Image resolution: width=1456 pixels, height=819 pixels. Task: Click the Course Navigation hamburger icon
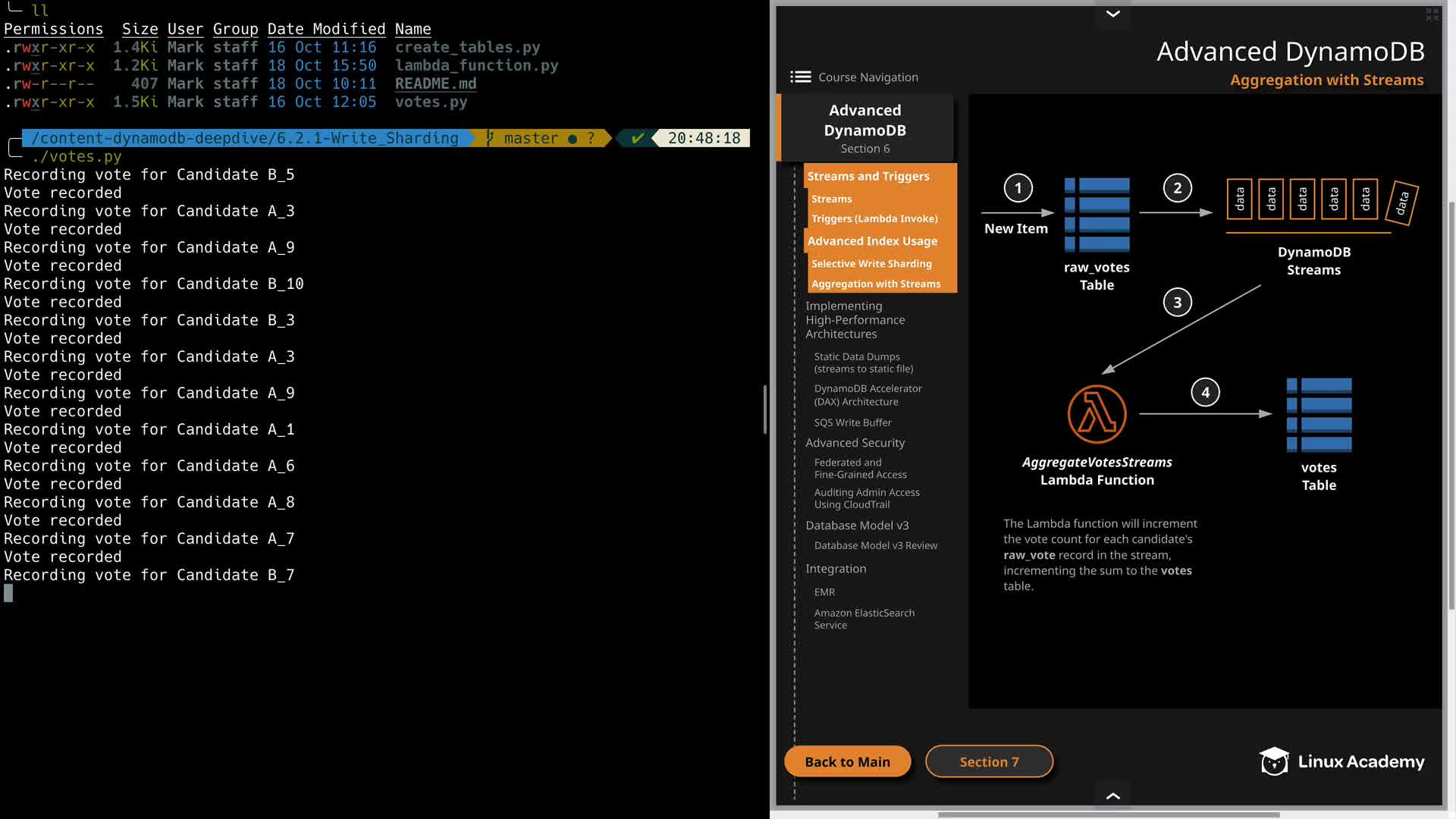click(x=800, y=77)
